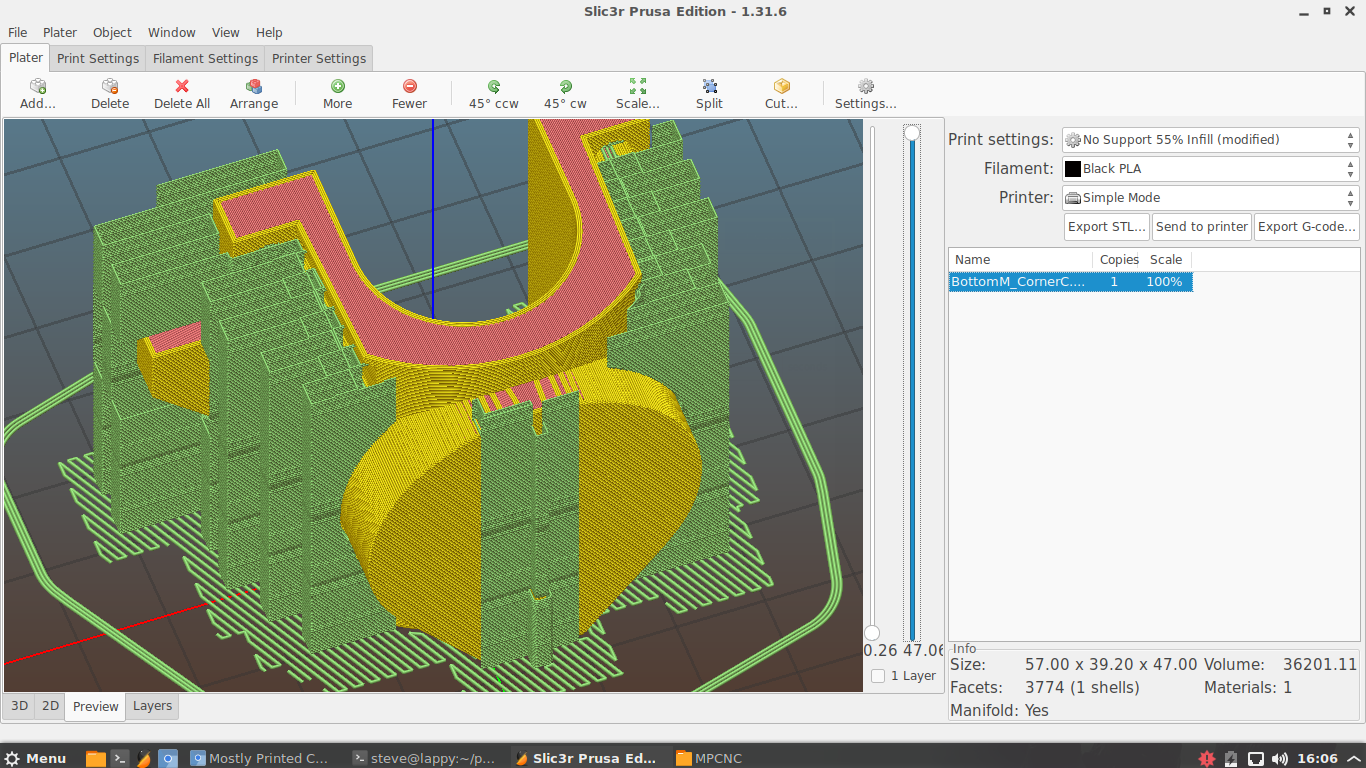This screenshot has width=1366, height=768.
Task: Rotate object 45° counter-clockwise
Action: (x=494, y=87)
